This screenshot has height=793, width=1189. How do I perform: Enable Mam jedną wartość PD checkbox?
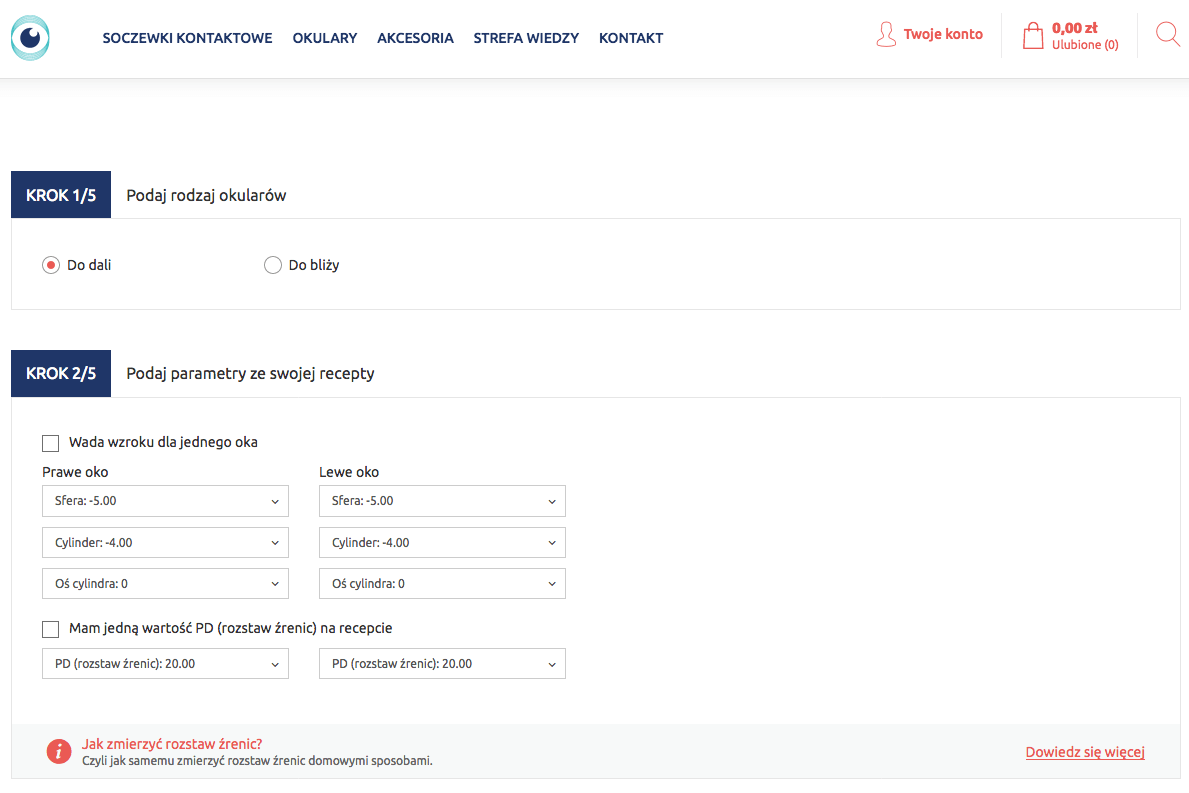click(51, 629)
